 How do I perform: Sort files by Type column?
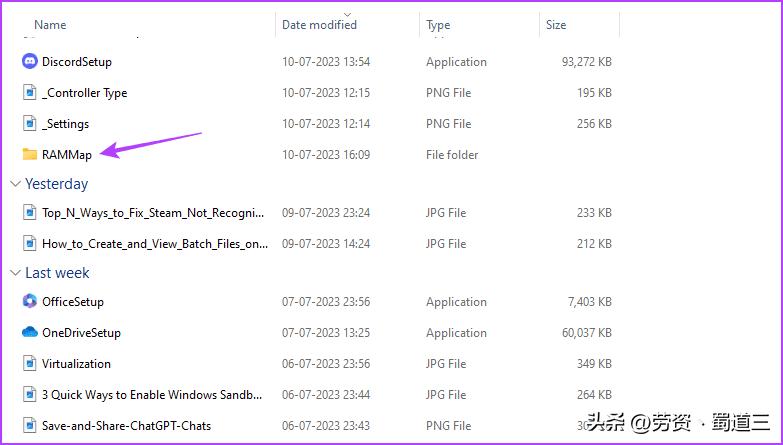438,25
